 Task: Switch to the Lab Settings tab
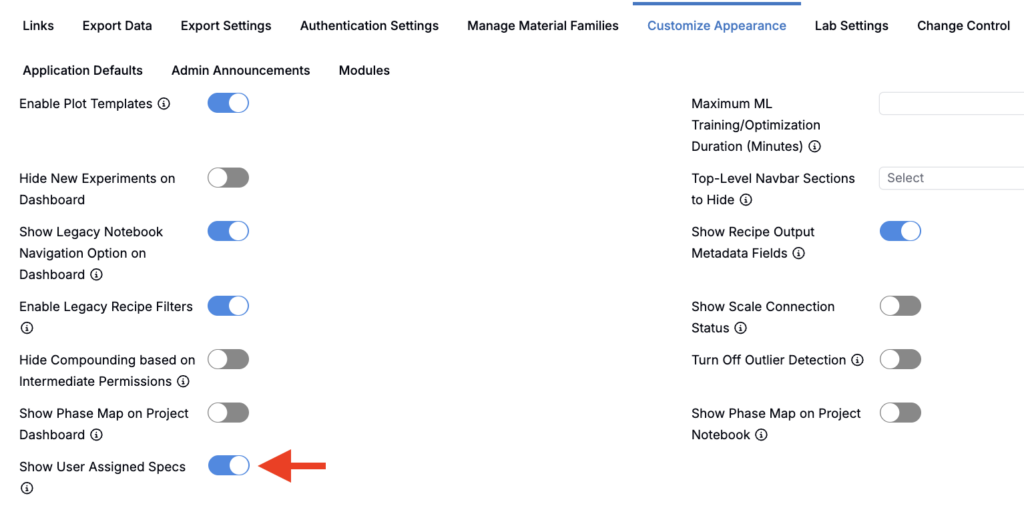851,26
